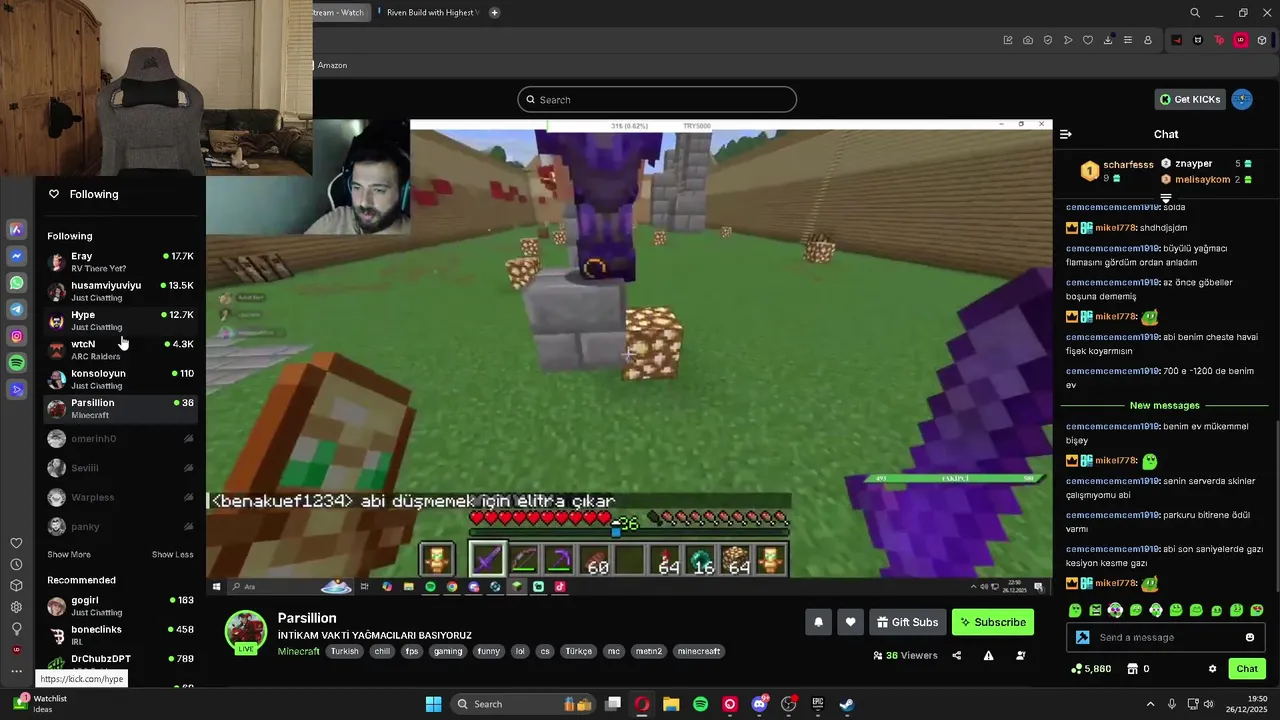The width and height of the screenshot is (1280, 720).
Task: Open the extensions cube icon in sidebar
Action: [16, 586]
